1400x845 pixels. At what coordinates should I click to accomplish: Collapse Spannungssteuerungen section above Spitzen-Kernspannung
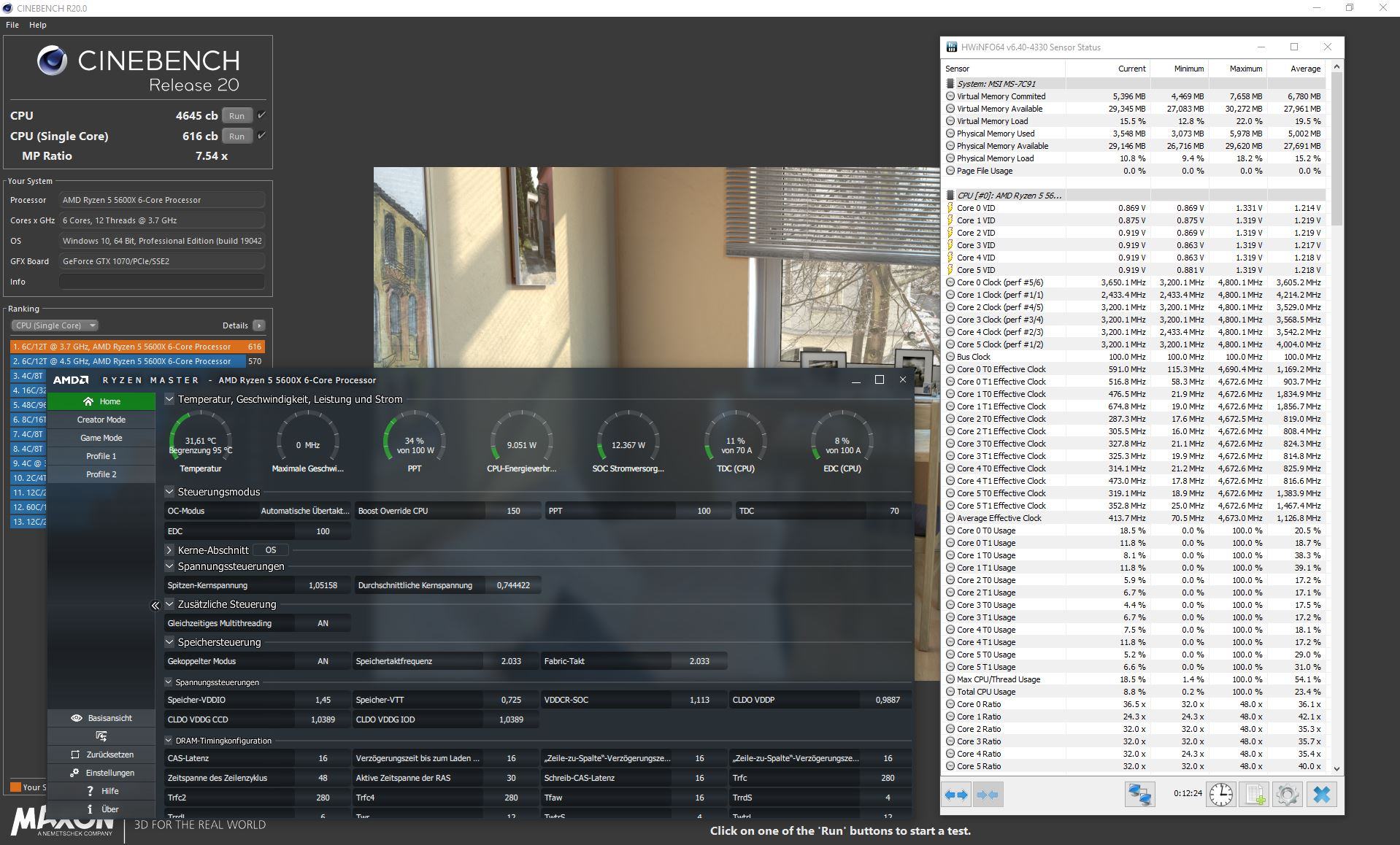169,566
